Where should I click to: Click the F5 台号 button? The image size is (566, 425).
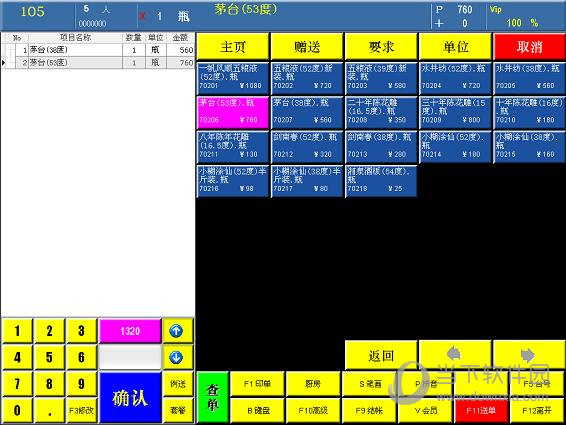click(x=537, y=384)
